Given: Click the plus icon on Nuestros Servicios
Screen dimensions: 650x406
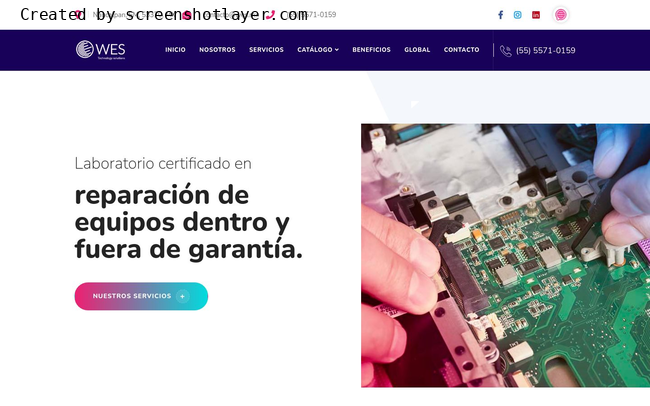Looking at the screenshot, I should pos(182,296).
